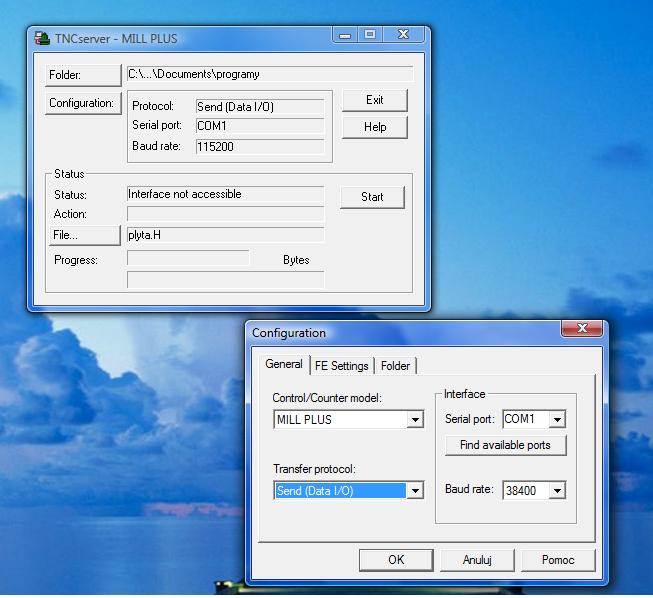Viewport: 653px width, 598px height.
Task: Click the Serial port COM1 field in TNCserver
Action: coord(260,126)
